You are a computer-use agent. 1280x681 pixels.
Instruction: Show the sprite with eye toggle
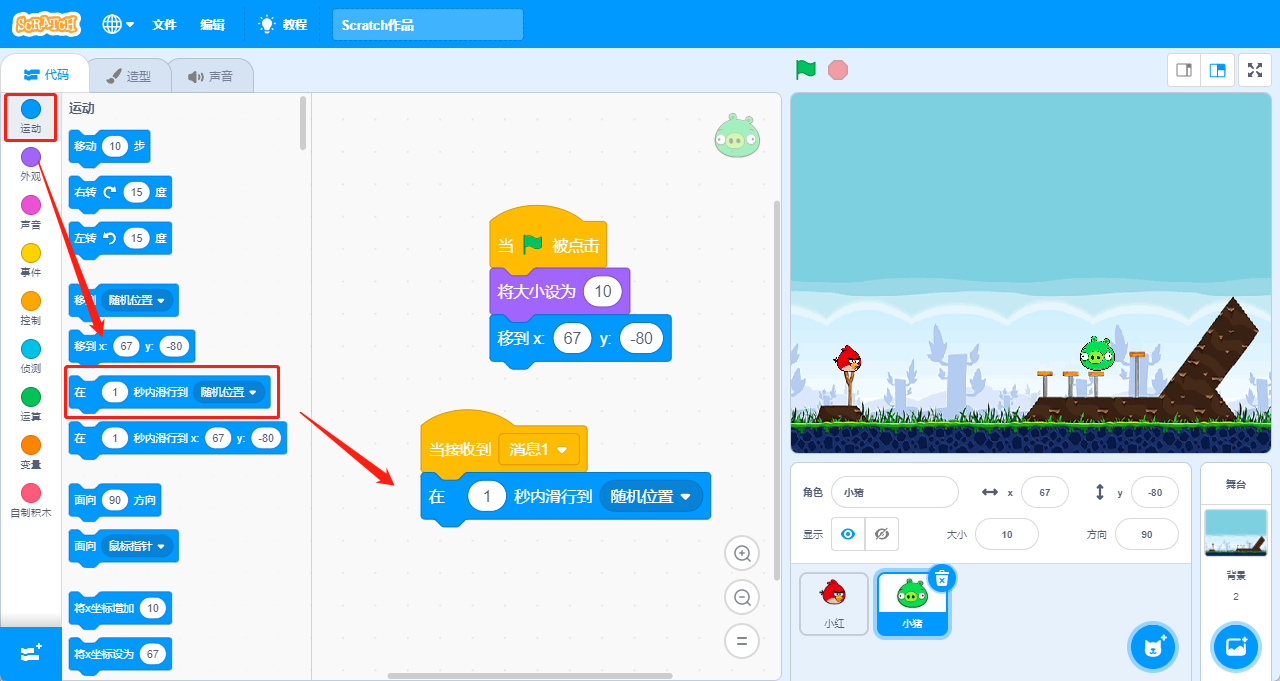[x=848, y=534]
